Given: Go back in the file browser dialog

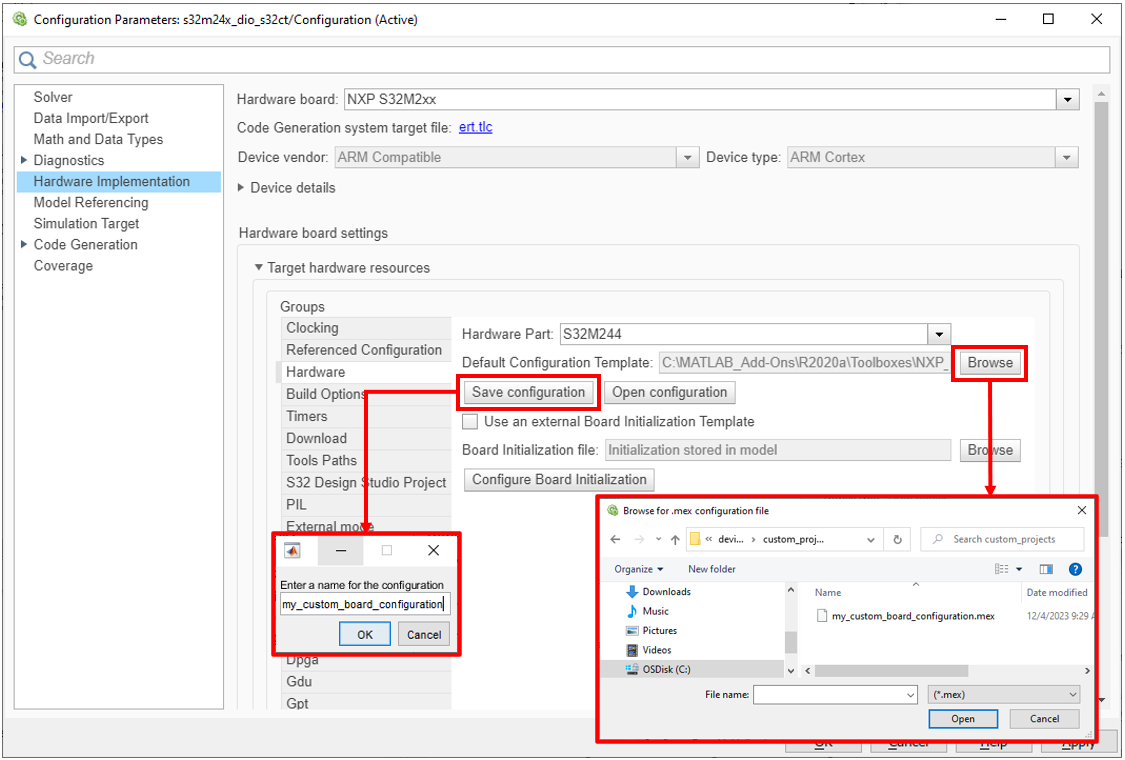Looking at the screenshot, I should click(616, 540).
